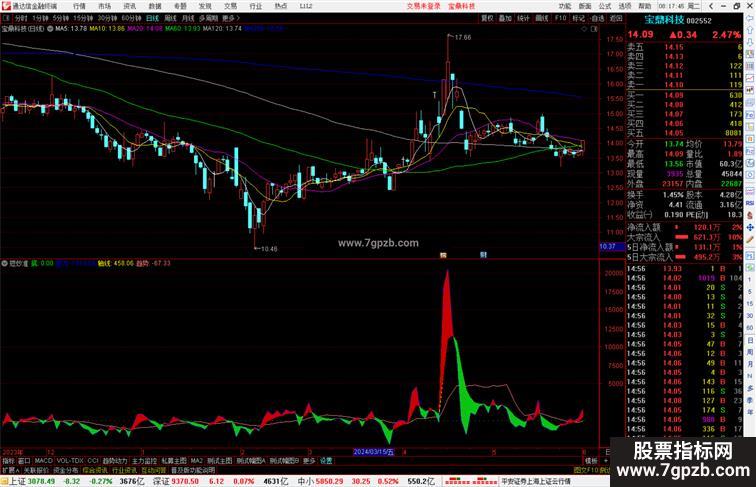Open the 功能 menu

coord(565,6)
